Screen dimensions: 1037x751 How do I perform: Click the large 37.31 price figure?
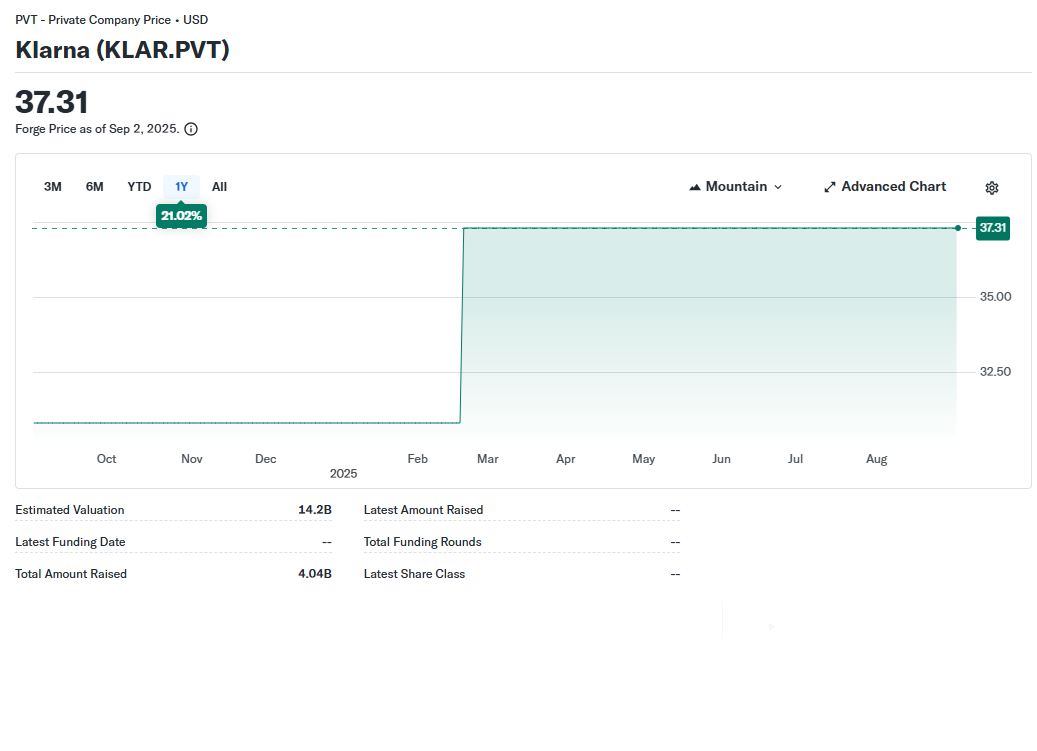(x=52, y=102)
